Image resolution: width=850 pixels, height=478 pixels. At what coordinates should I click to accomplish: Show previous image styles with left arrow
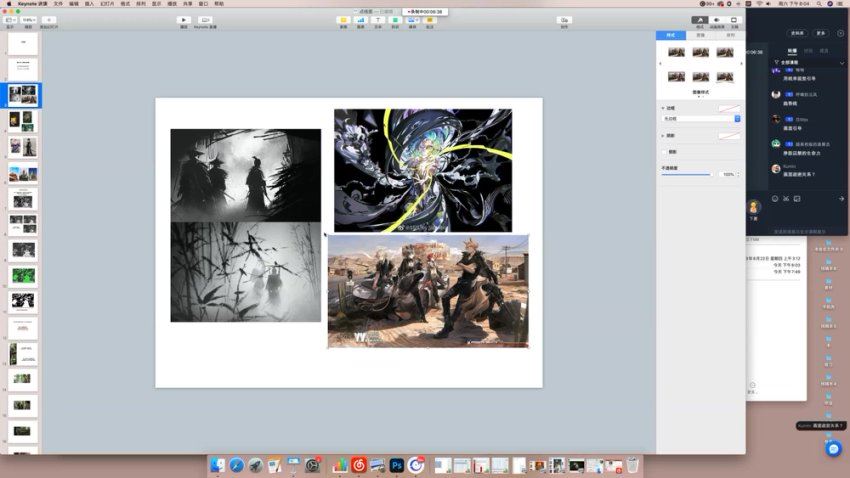point(660,64)
